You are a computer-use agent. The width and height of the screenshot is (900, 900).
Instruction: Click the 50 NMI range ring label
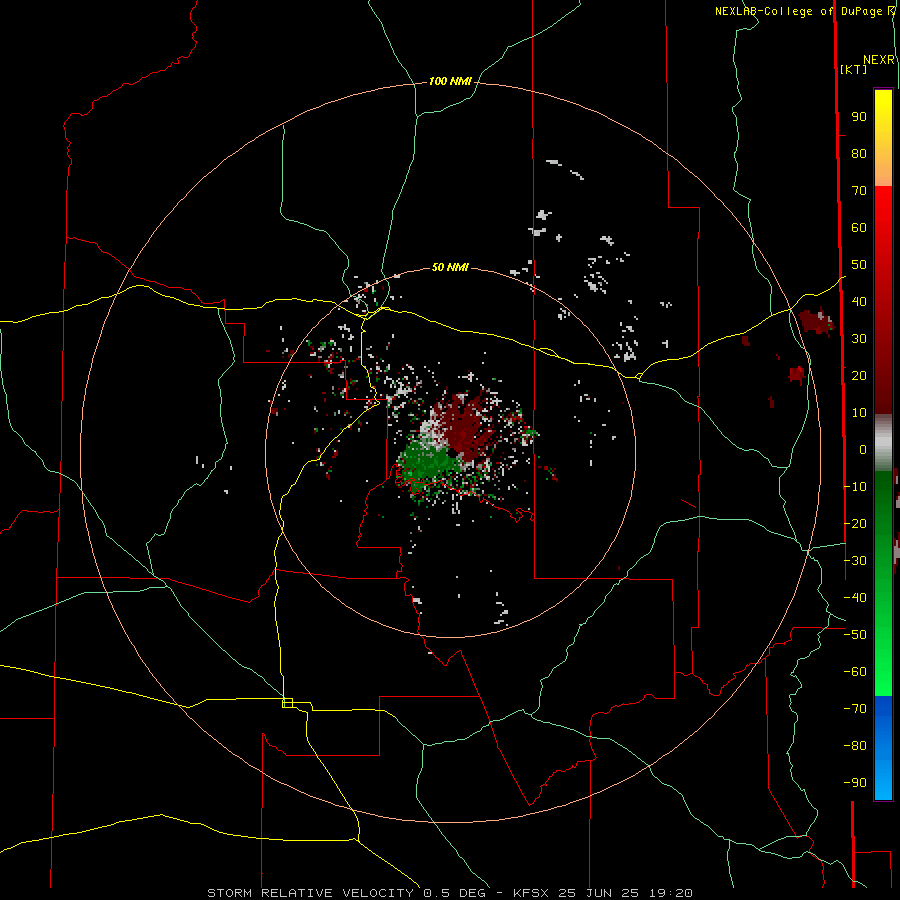[450, 267]
